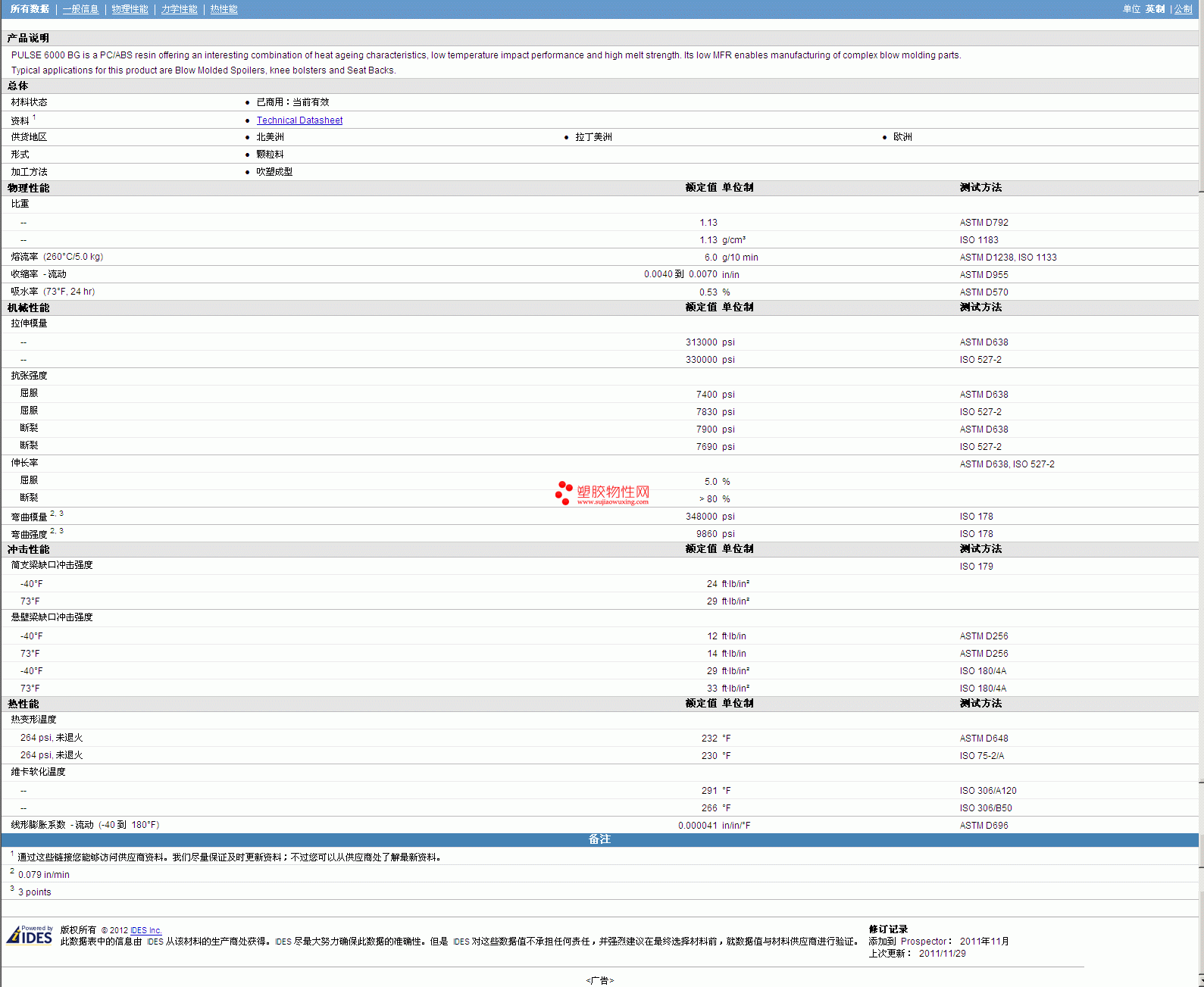The image size is (1204, 987).
Task: Open the IDES Inc. copyright link
Action: (x=146, y=930)
